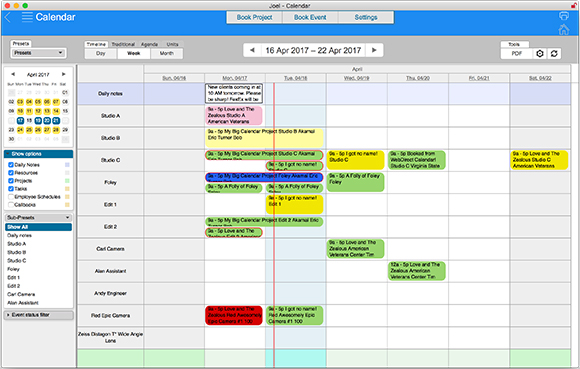This screenshot has height=369, width=580.
Task: Open Alan Assistant 12a-5p event on Thursday
Action: tap(417, 271)
